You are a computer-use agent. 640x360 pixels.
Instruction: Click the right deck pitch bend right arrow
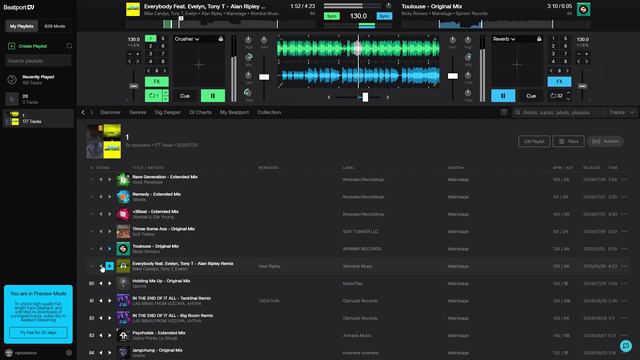point(587,62)
